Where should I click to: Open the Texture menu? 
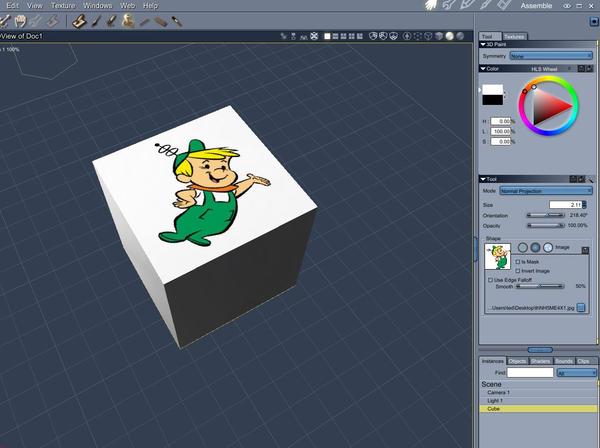pos(63,6)
